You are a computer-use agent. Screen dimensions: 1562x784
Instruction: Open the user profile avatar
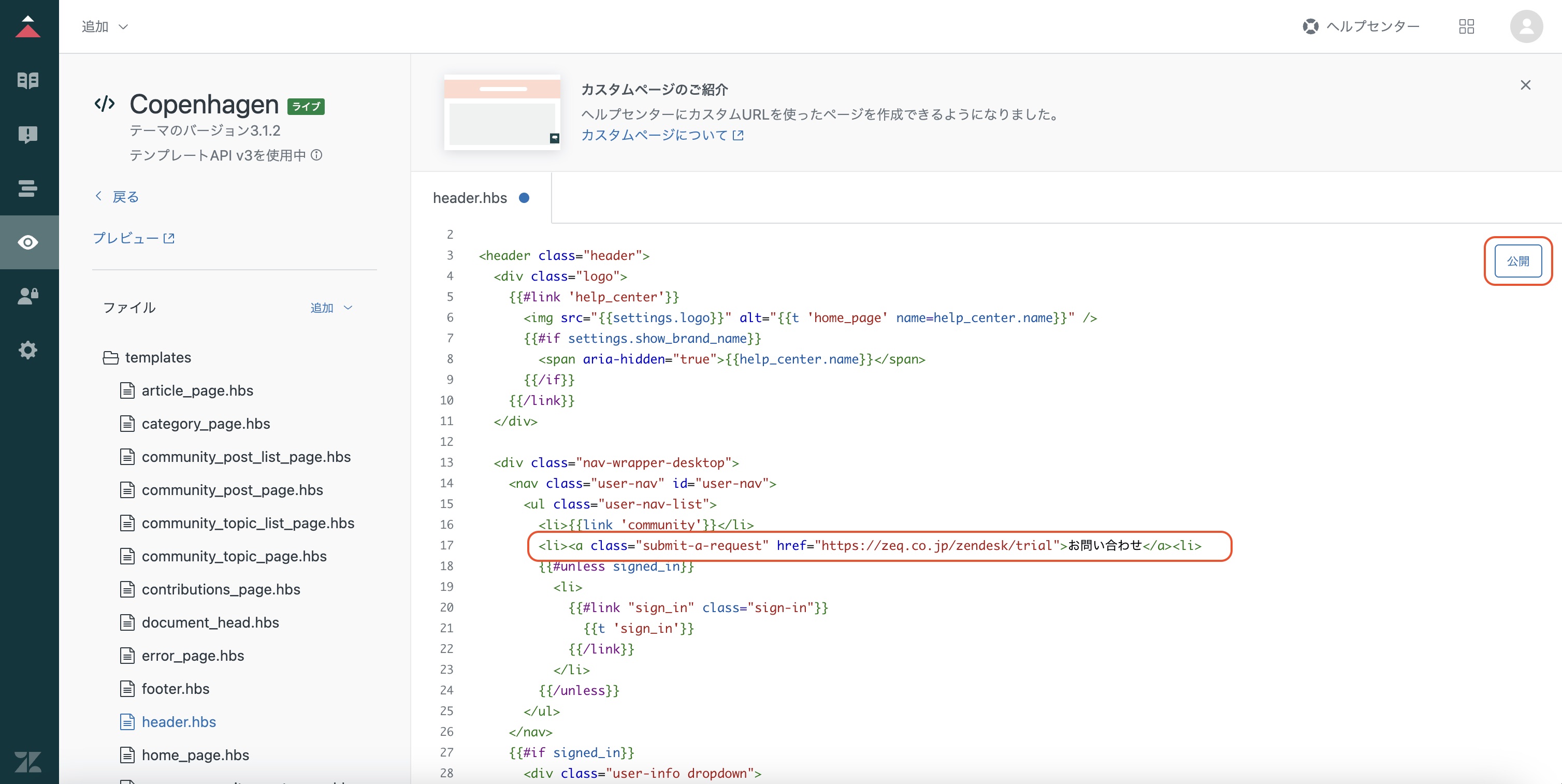coord(1526,26)
